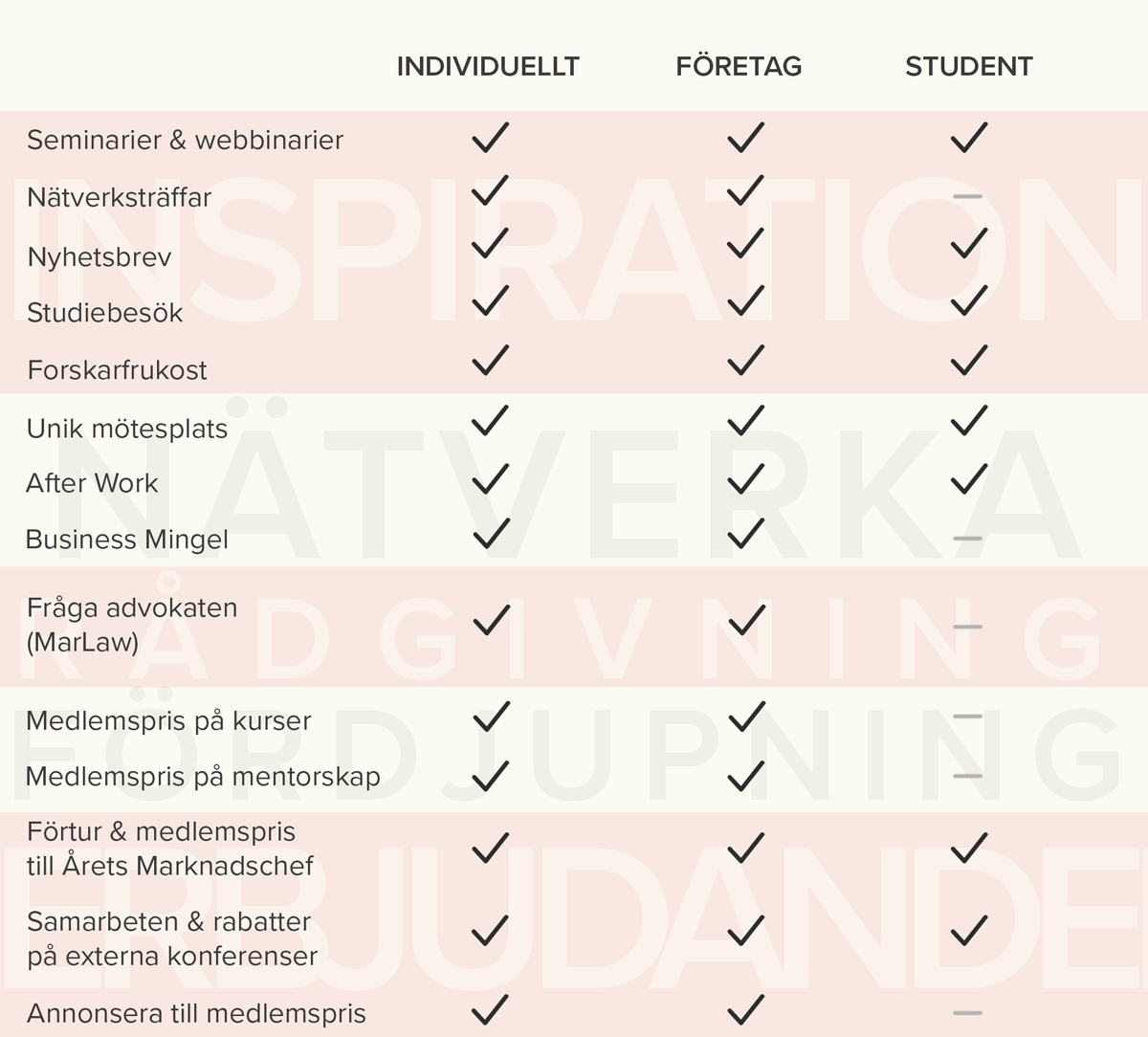The image size is (1148, 1037).
Task: Click Fråga advokaten checkmark under Individuellt
Action: (x=491, y=622)
